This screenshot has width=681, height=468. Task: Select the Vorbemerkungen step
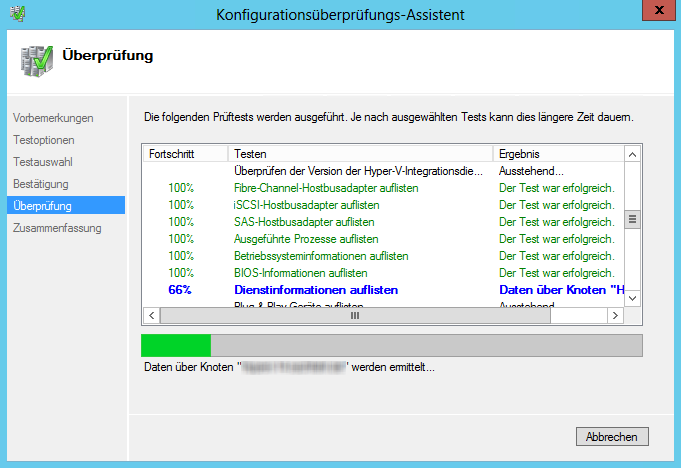pos(53,118)
